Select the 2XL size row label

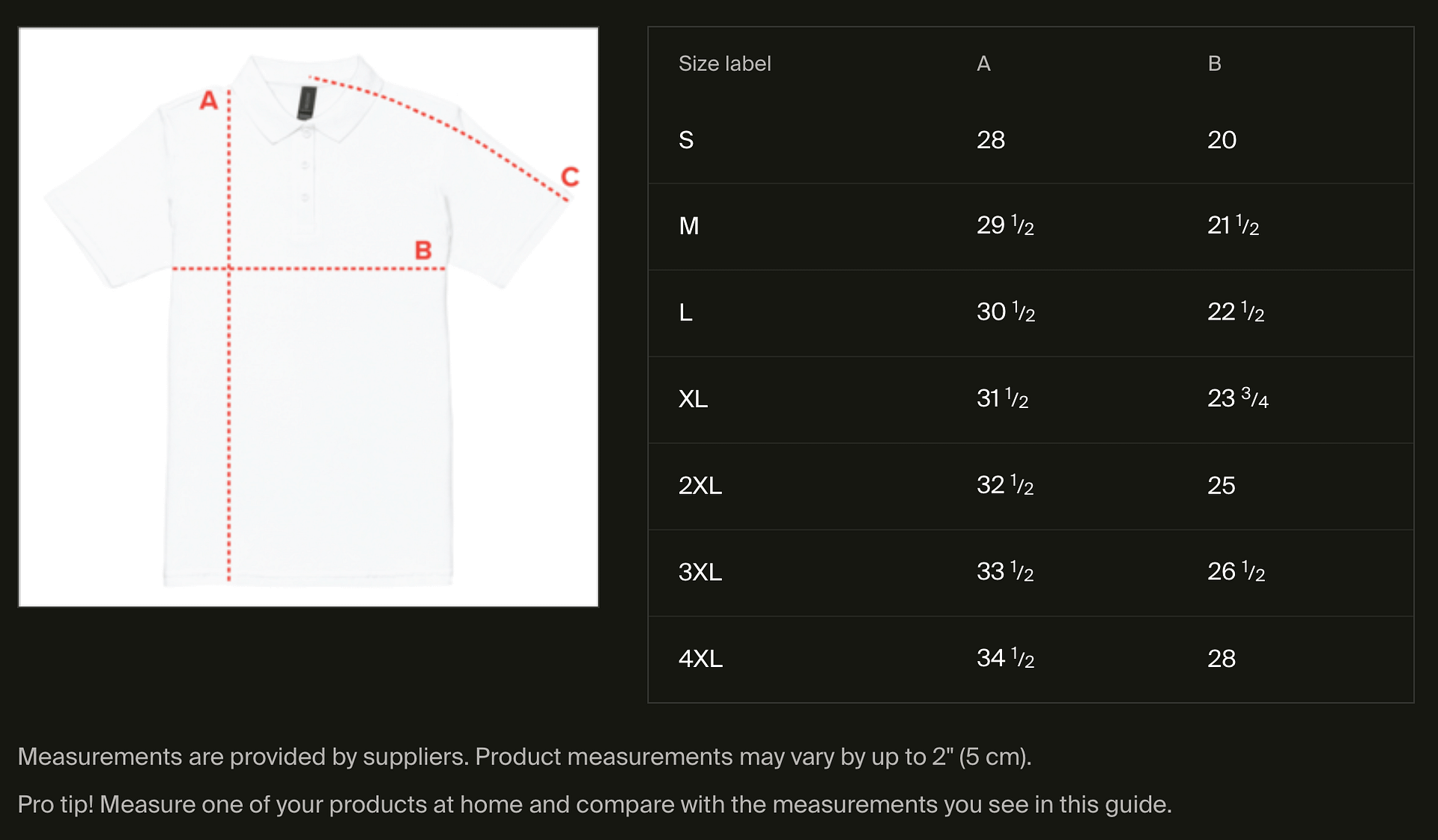[700, 486]
